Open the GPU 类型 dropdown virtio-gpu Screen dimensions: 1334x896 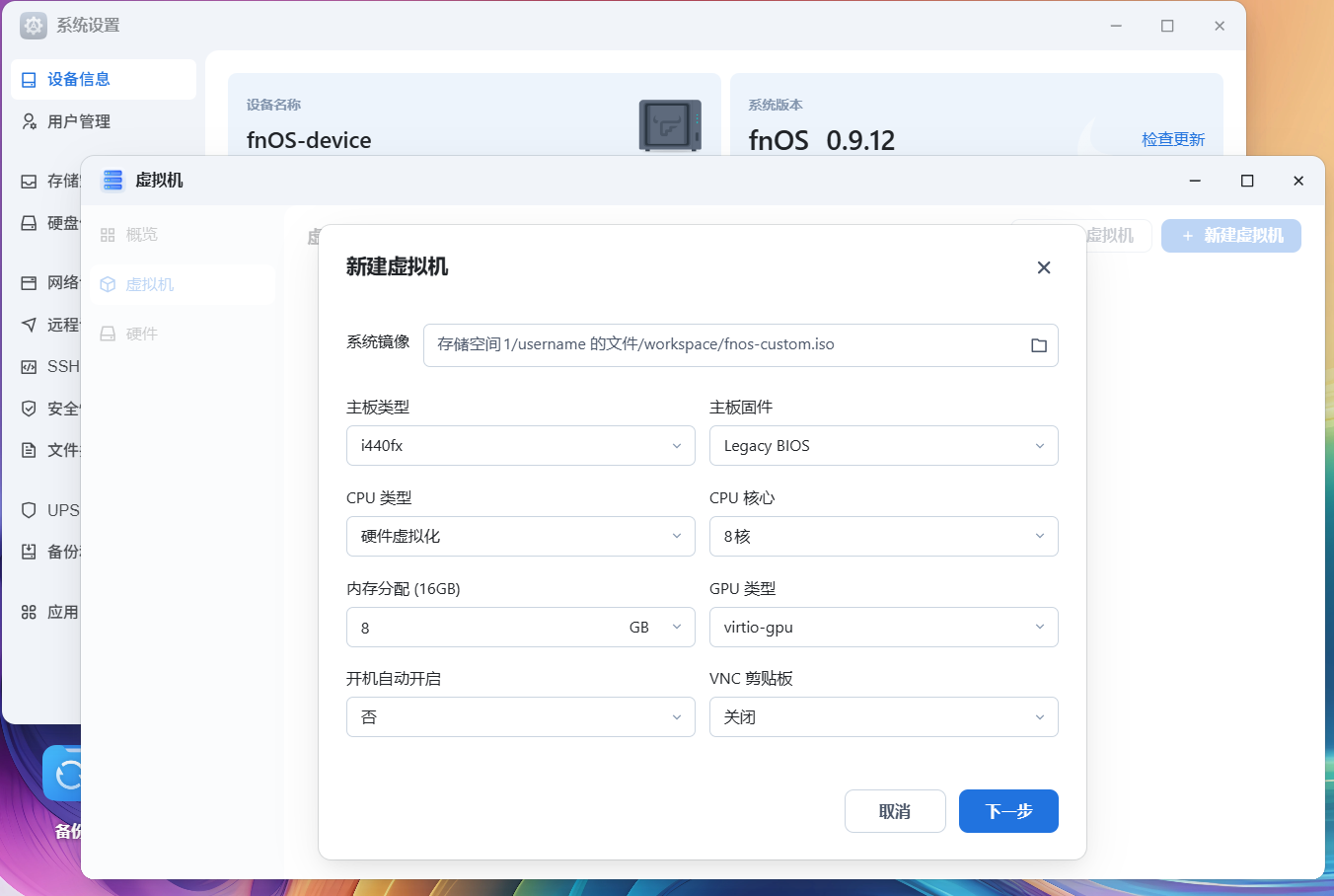click(x=884, y=628)
